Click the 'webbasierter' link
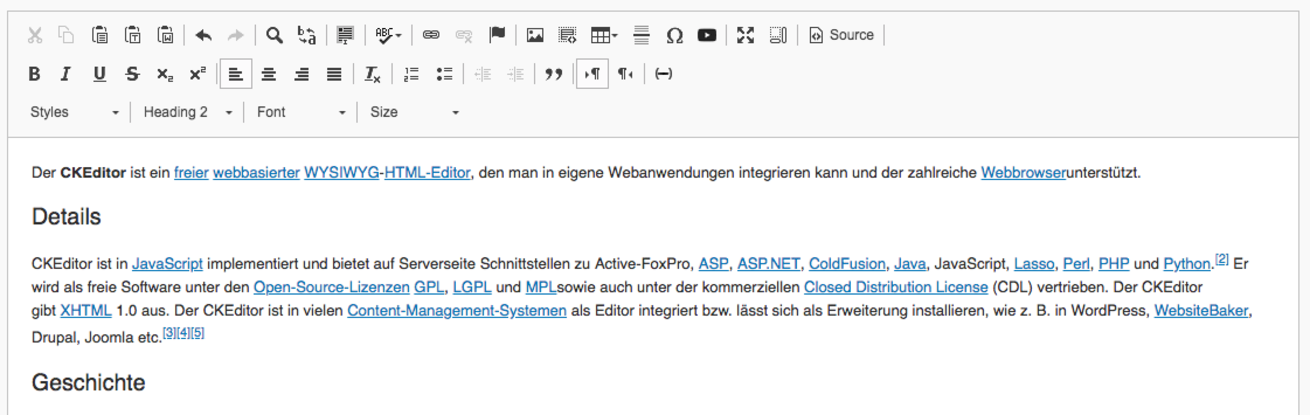The image size is (1310, 415). (256, 172)
